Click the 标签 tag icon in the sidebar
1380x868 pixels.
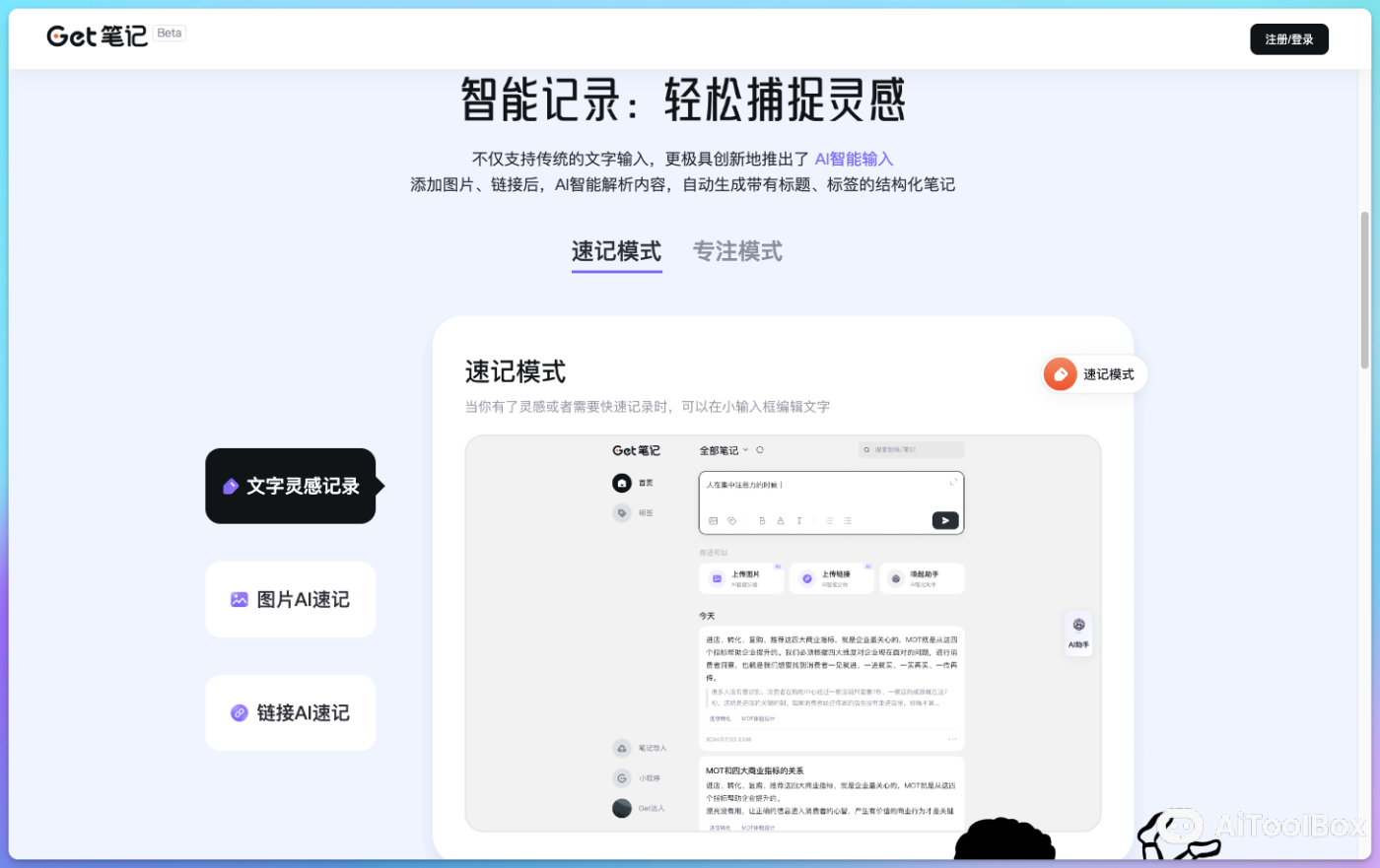pos(622,513)
